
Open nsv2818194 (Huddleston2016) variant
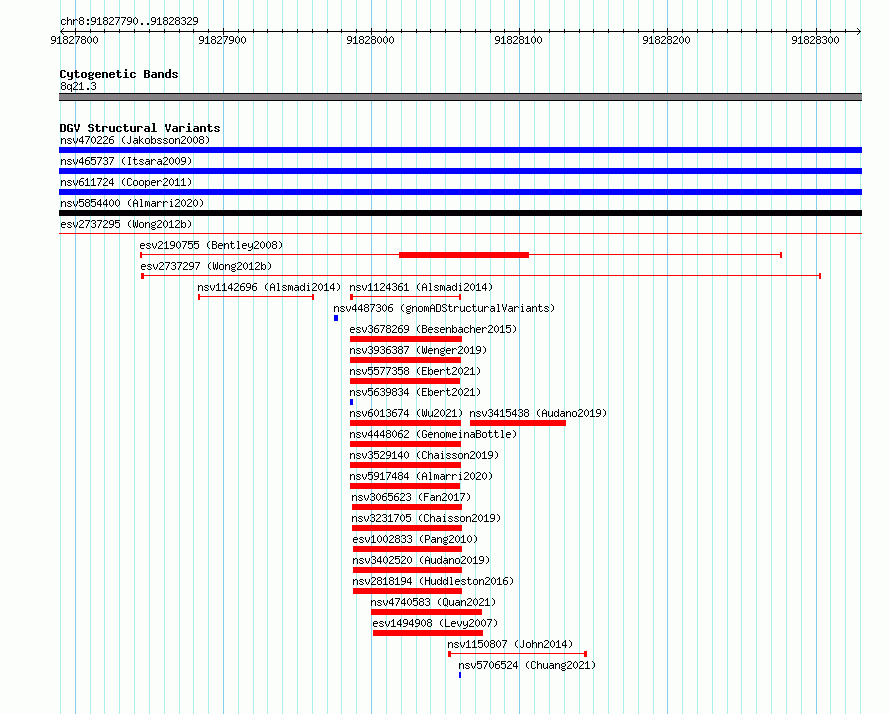pyautogui.click(x=433, y=581)
